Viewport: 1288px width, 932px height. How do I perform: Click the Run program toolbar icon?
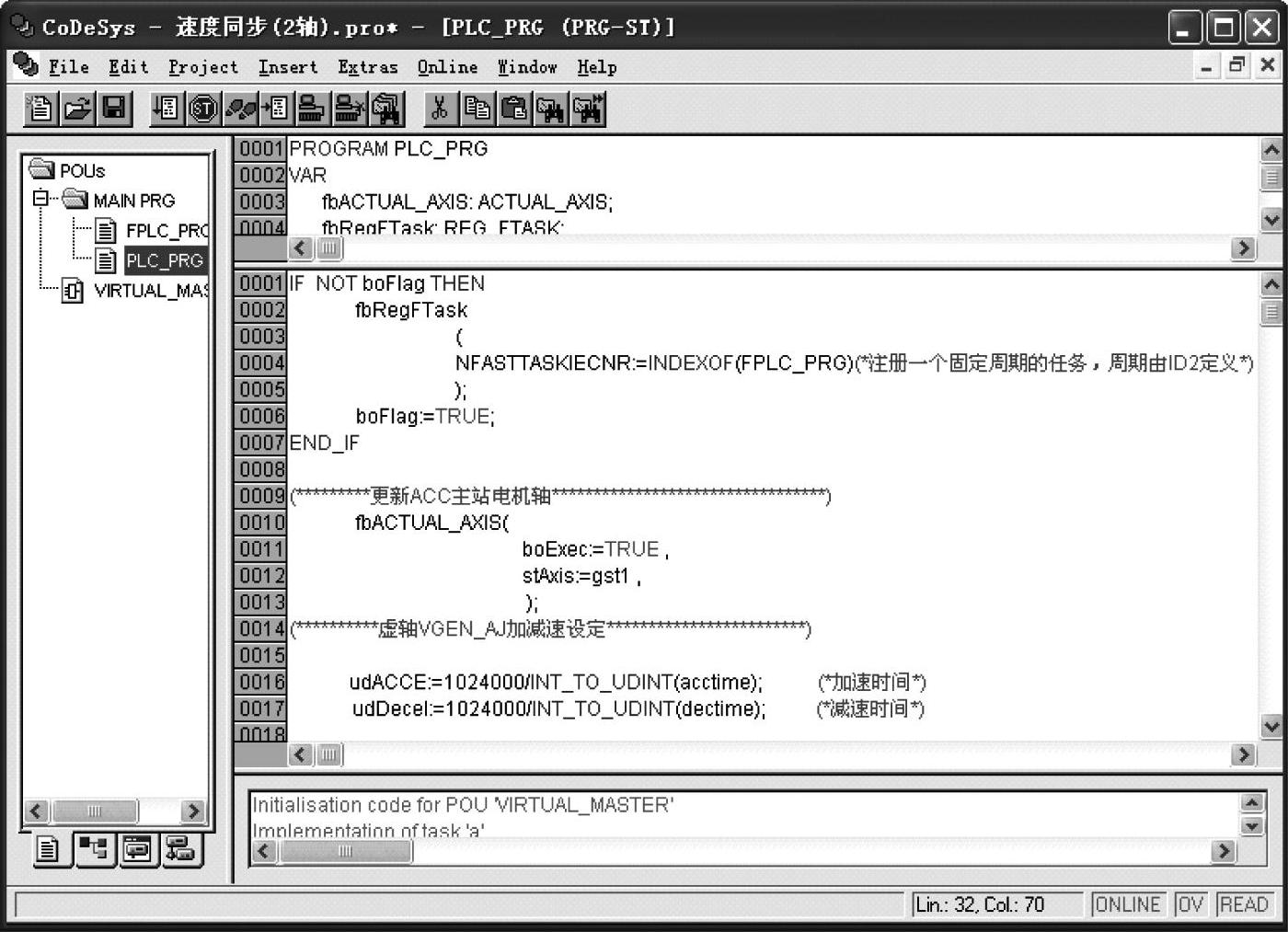[x=167, y=109]
